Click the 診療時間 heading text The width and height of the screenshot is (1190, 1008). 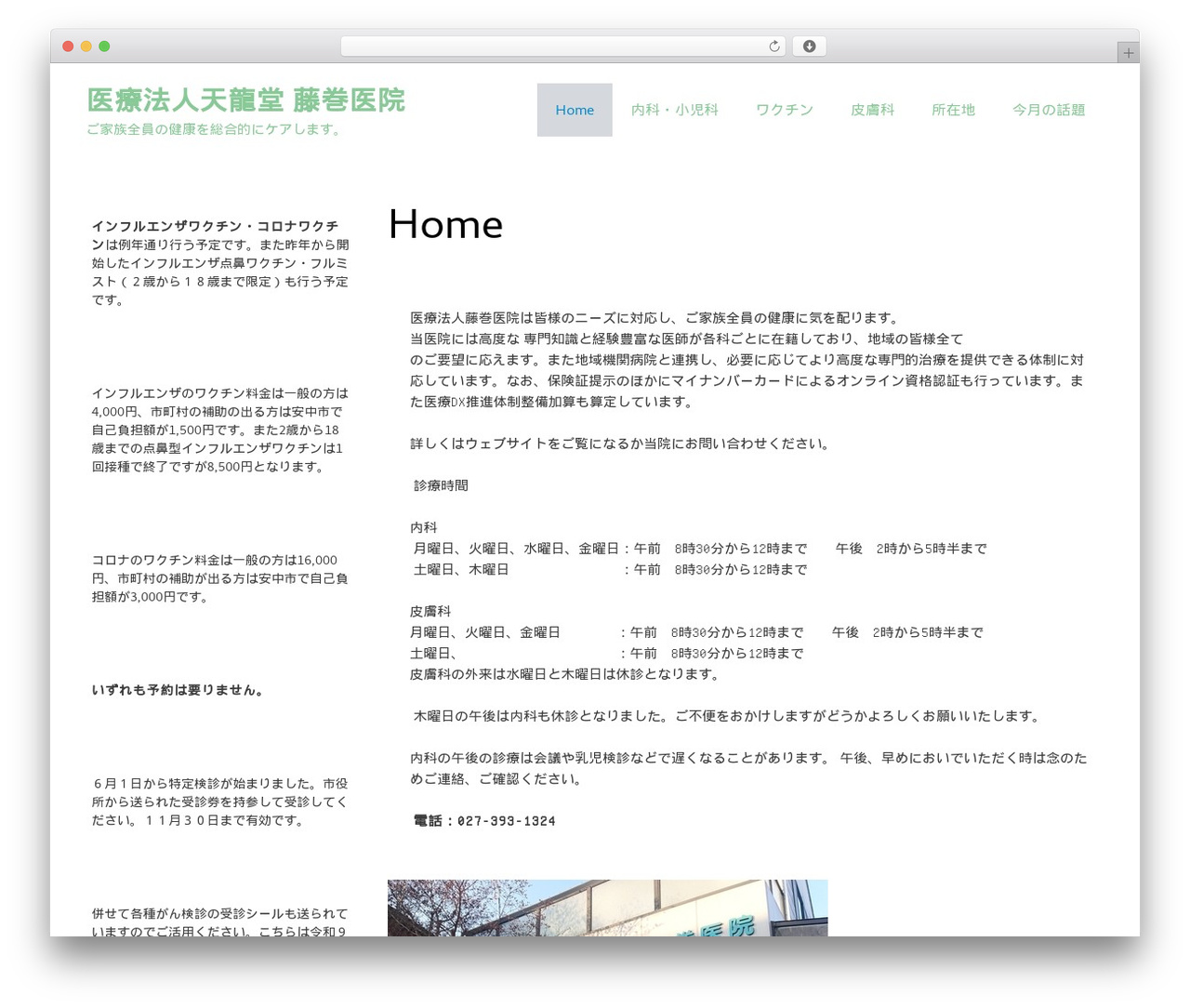pyautogui.click(x=441, y=485)
